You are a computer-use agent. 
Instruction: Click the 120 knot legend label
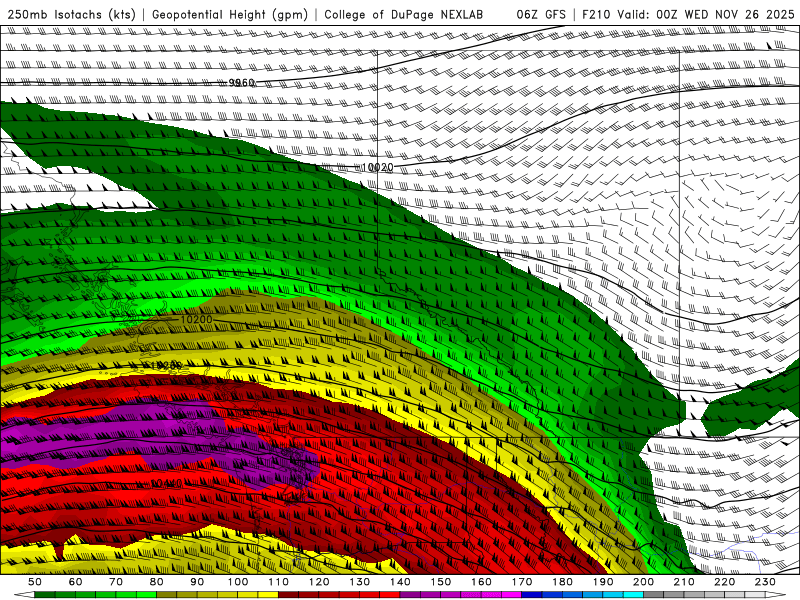point(319,582)
